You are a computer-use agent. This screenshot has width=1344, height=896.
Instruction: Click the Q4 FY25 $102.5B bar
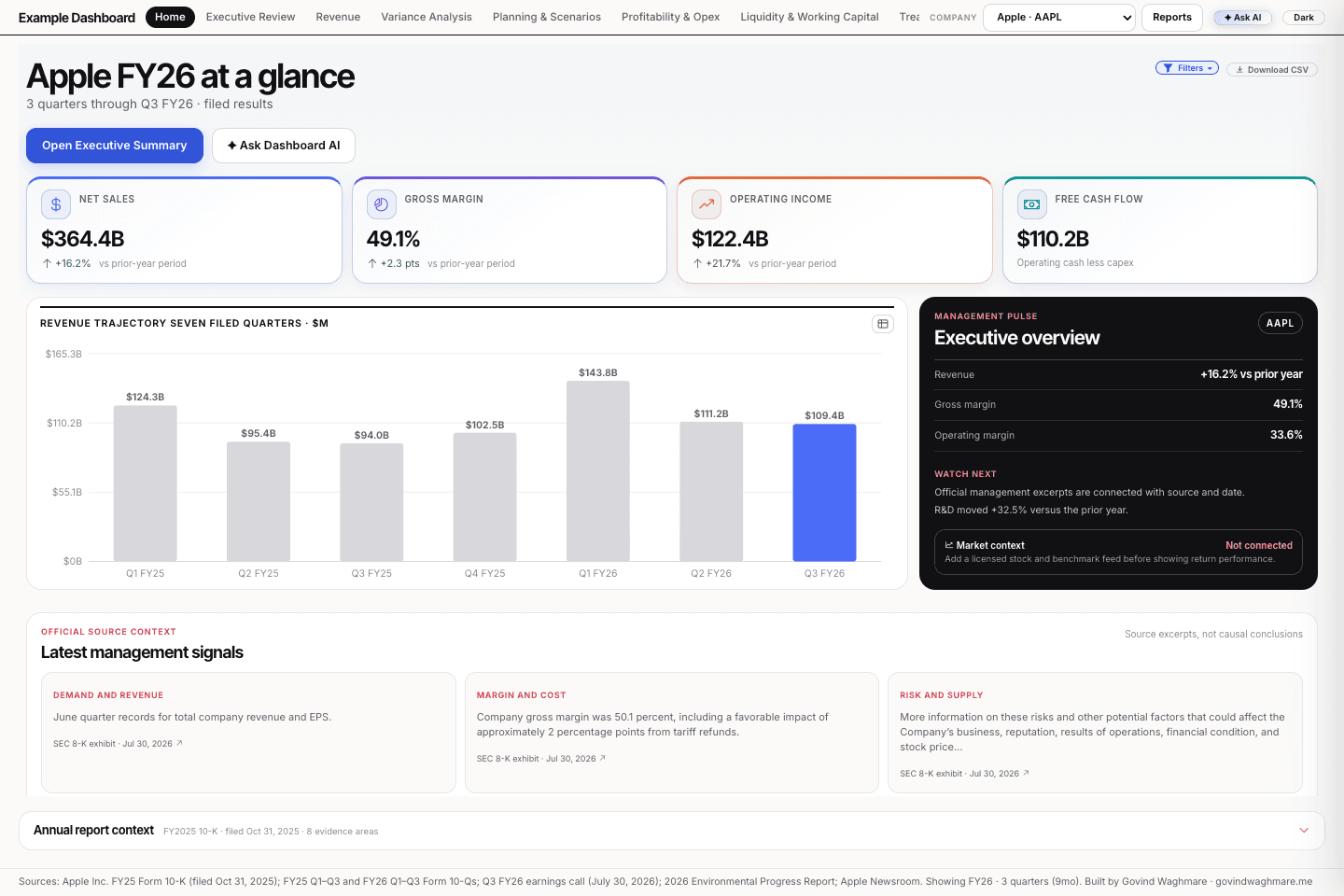(x=485, y=497)
